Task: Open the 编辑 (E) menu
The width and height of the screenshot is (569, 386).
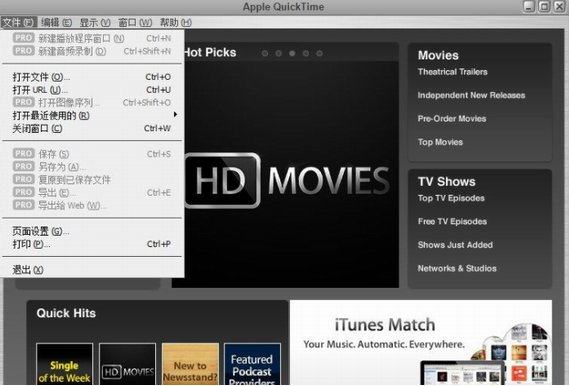Action: point(56,22)
